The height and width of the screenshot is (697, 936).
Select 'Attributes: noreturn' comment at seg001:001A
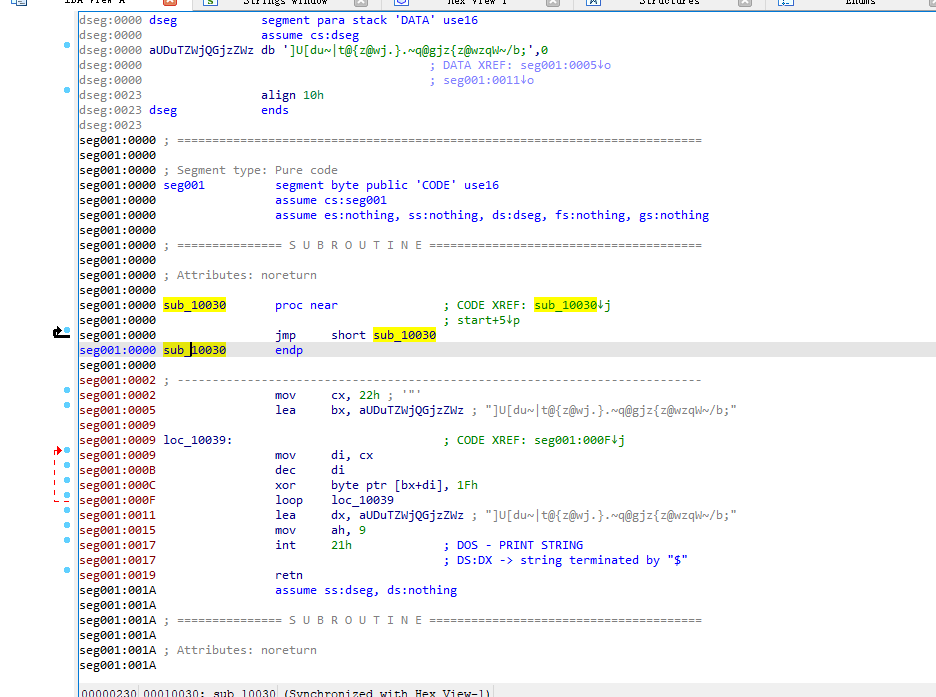pos(240,650)
